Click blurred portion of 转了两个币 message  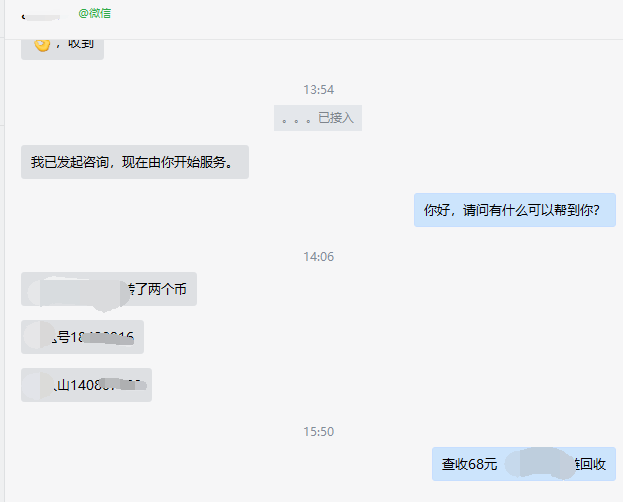(78, 294)
